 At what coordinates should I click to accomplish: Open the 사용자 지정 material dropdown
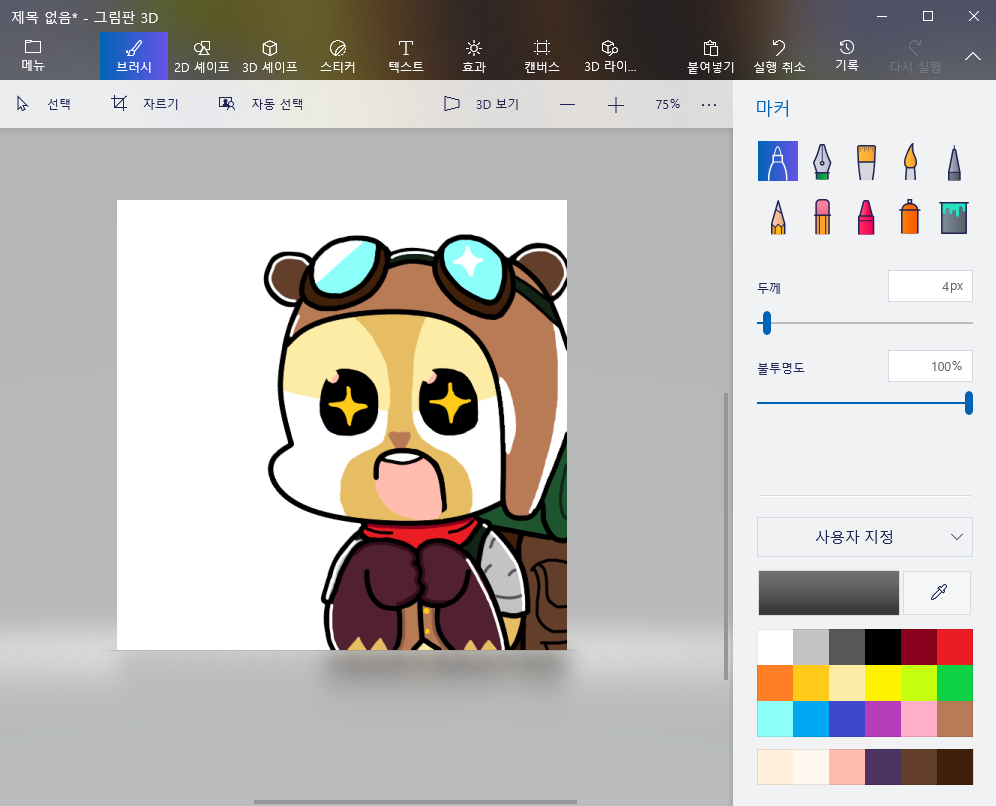pyautogui.click(x=864, y=537)
